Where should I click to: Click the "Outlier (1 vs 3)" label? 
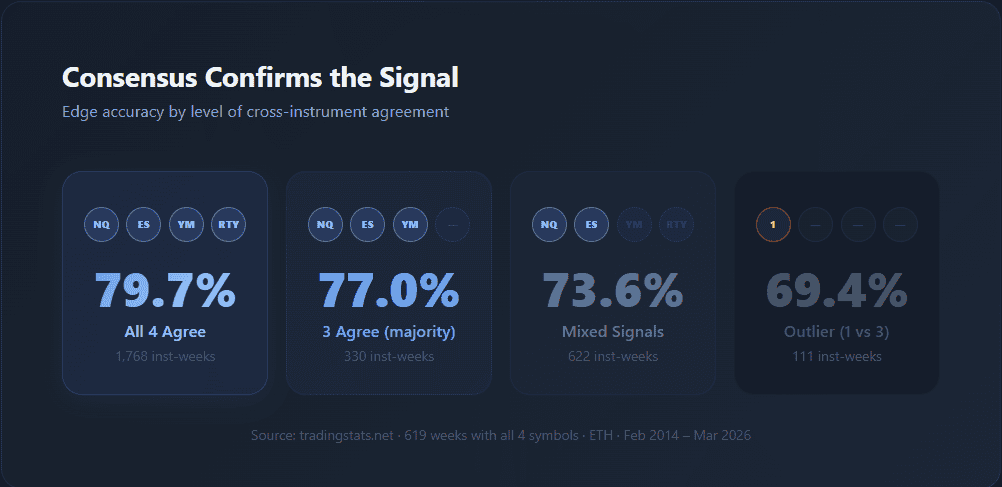click(837, 332)
